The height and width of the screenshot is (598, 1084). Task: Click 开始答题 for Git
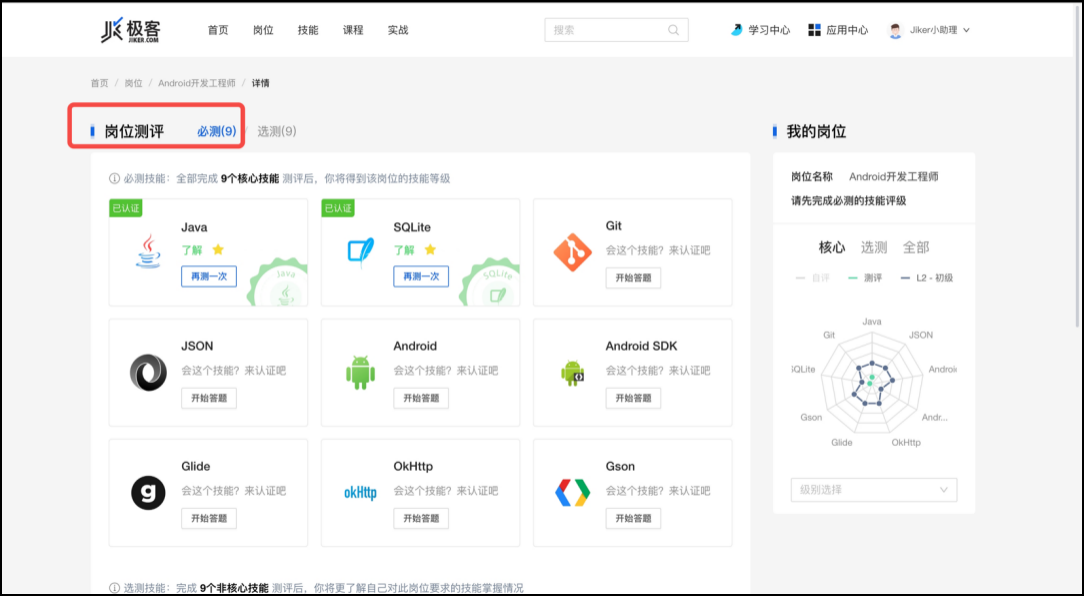pyautogui.click(x=633, y=278)
